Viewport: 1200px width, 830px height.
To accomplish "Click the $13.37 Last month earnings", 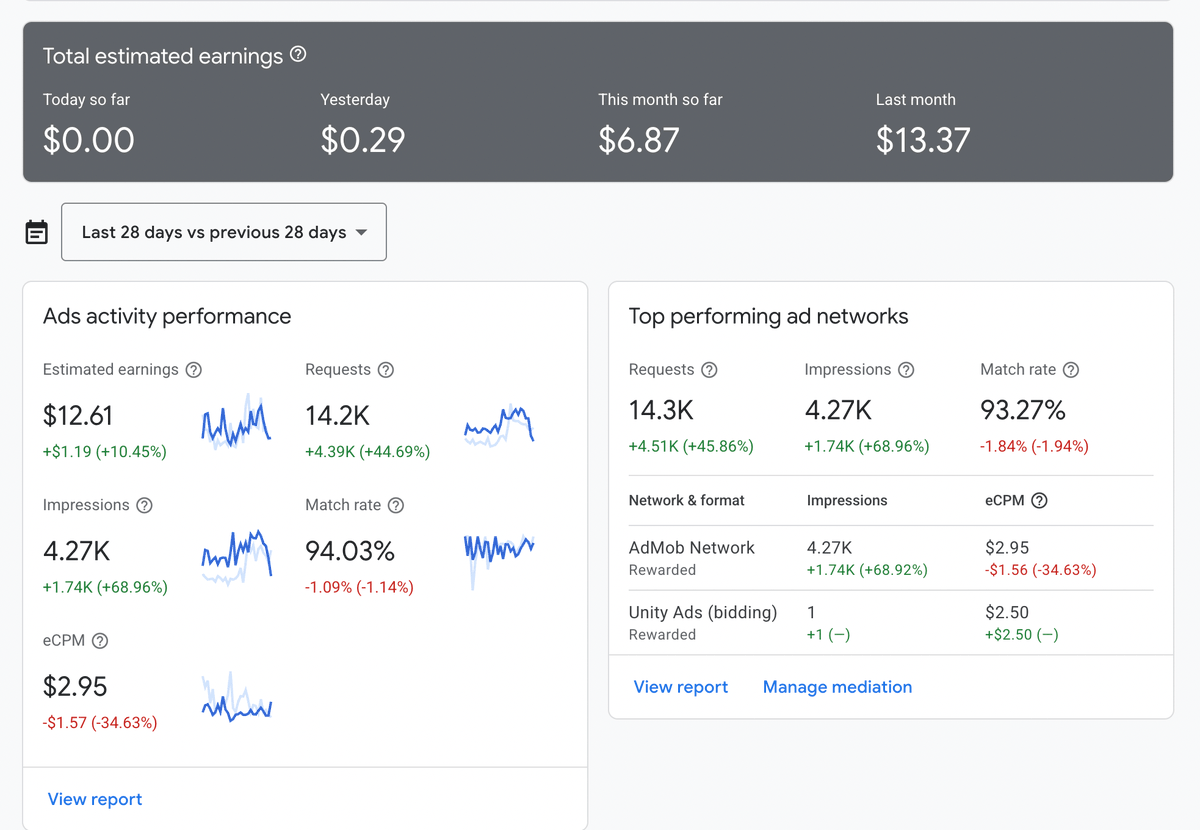I will coord(923,140).
